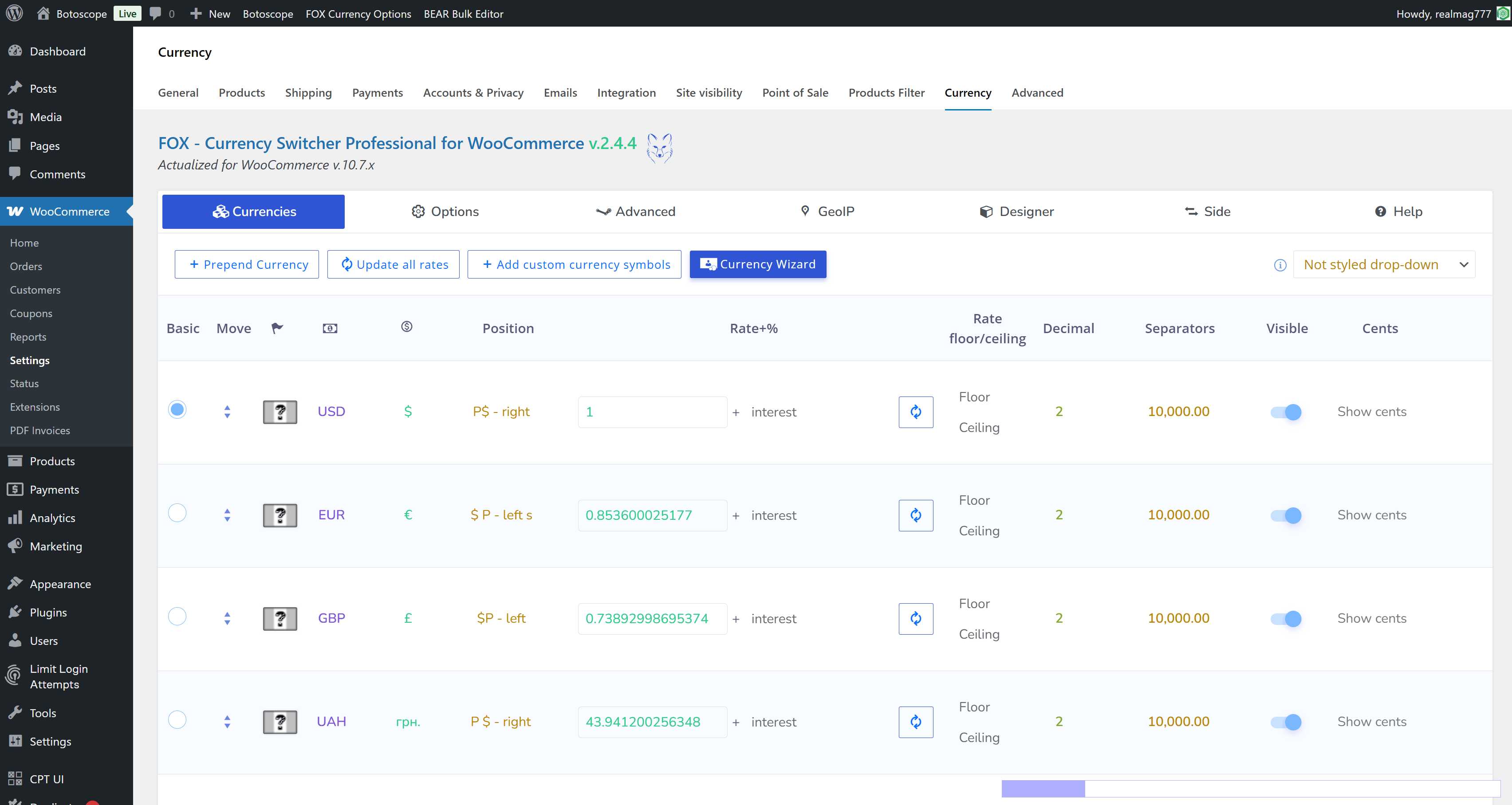
Task: Click the horizontal scrollbar below the table
Action: pos(1043,789)
